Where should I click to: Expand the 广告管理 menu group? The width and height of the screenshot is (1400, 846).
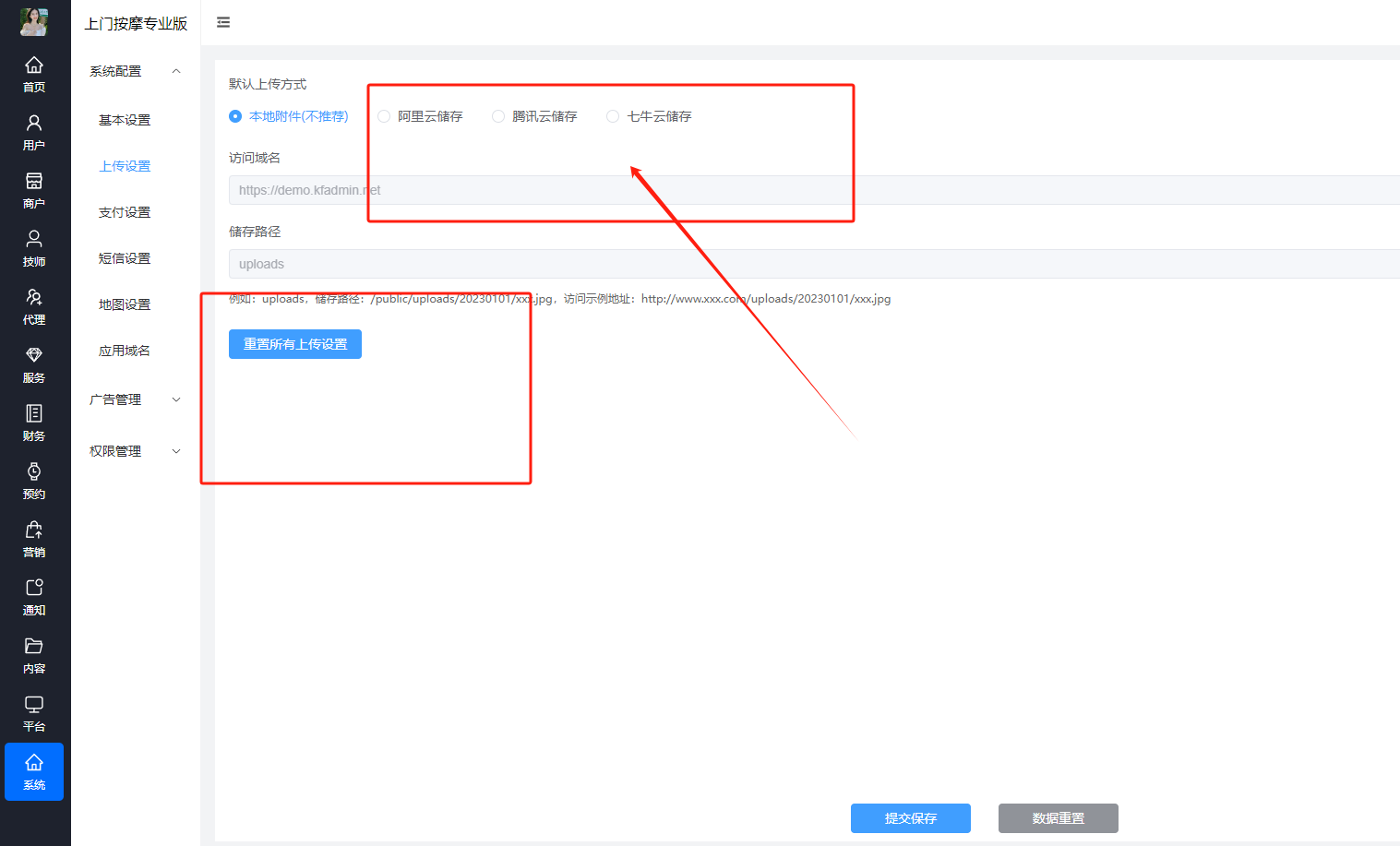(x=136, y=399)
